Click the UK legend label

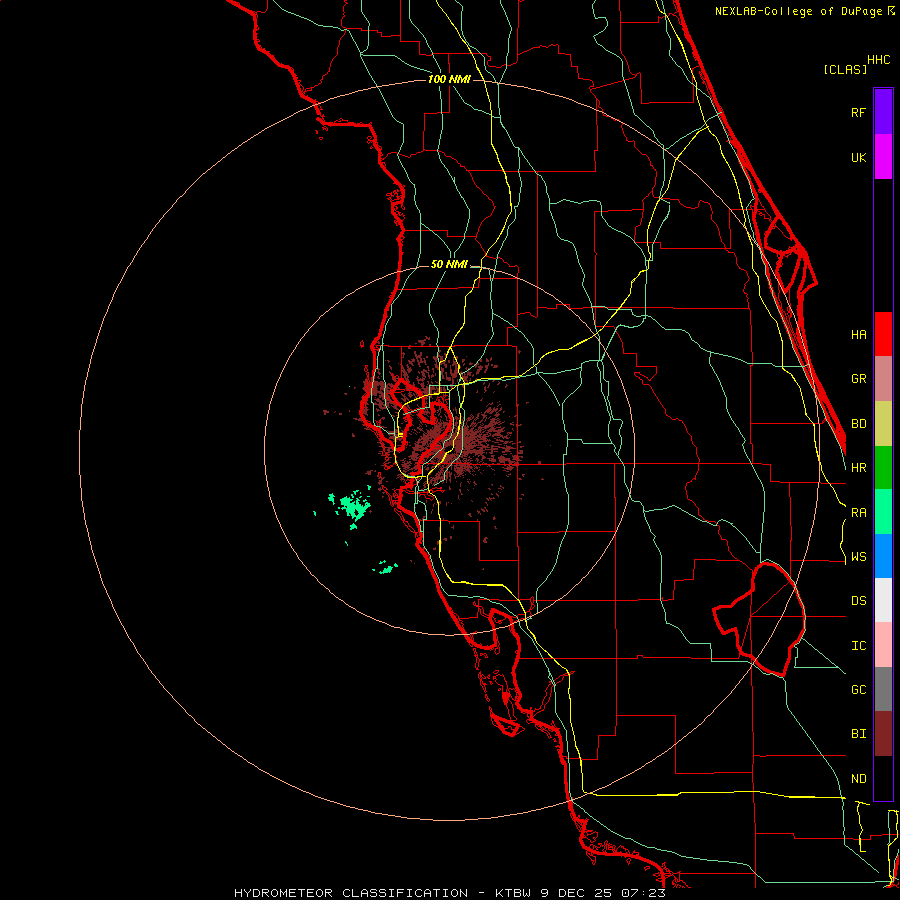858,157
